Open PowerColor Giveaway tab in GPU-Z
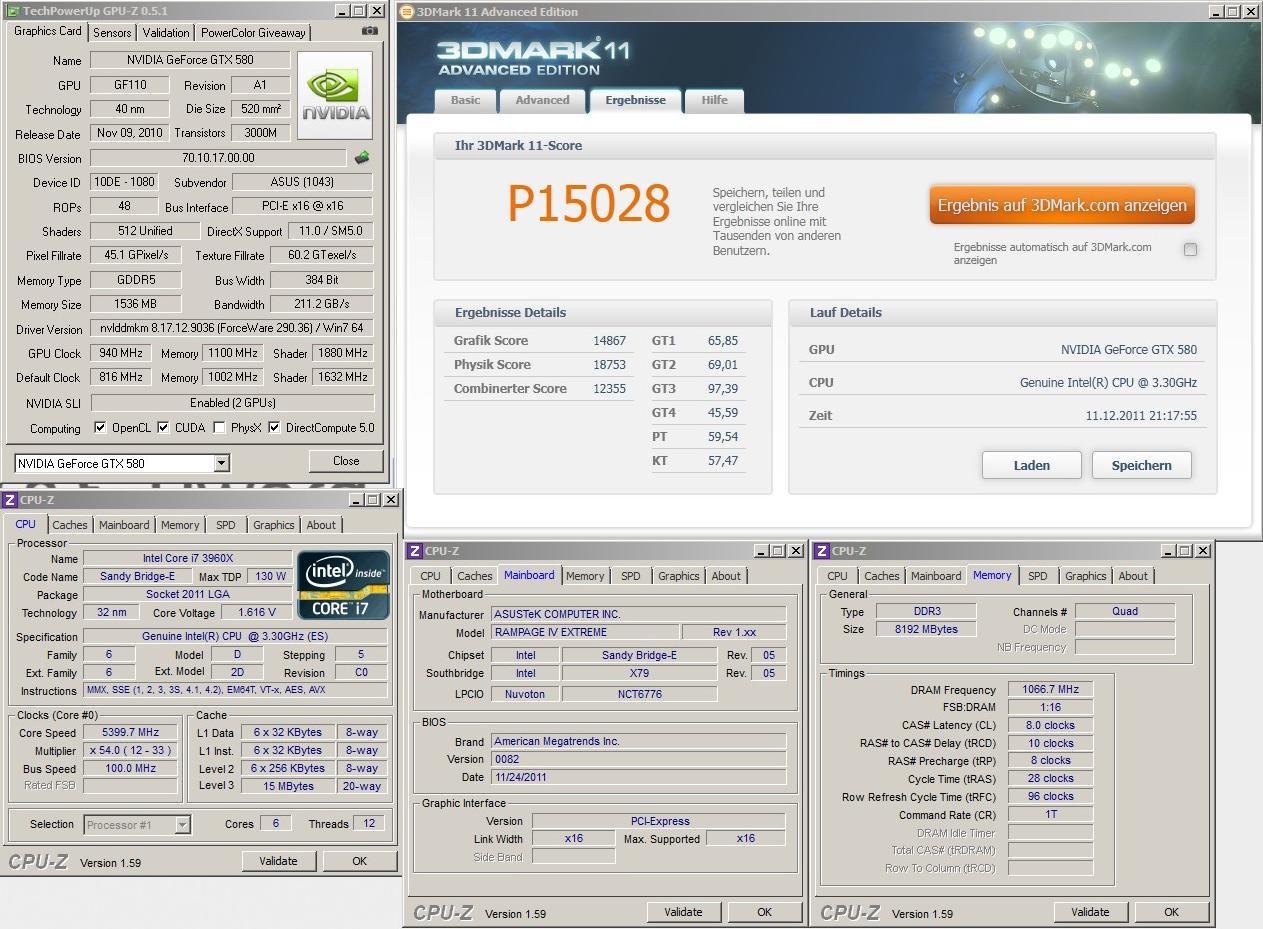 tap(253, 32)
